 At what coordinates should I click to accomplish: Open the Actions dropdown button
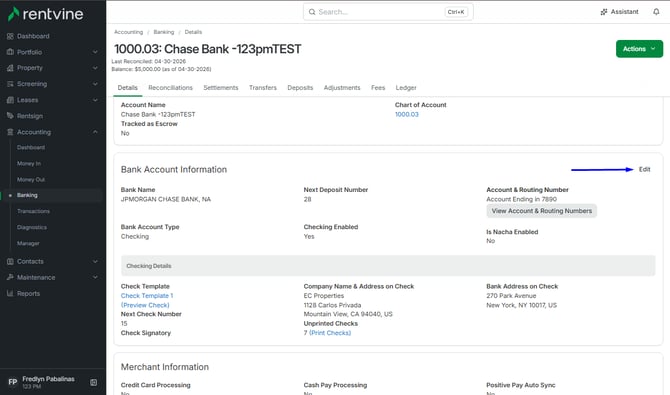coord(639,49)
